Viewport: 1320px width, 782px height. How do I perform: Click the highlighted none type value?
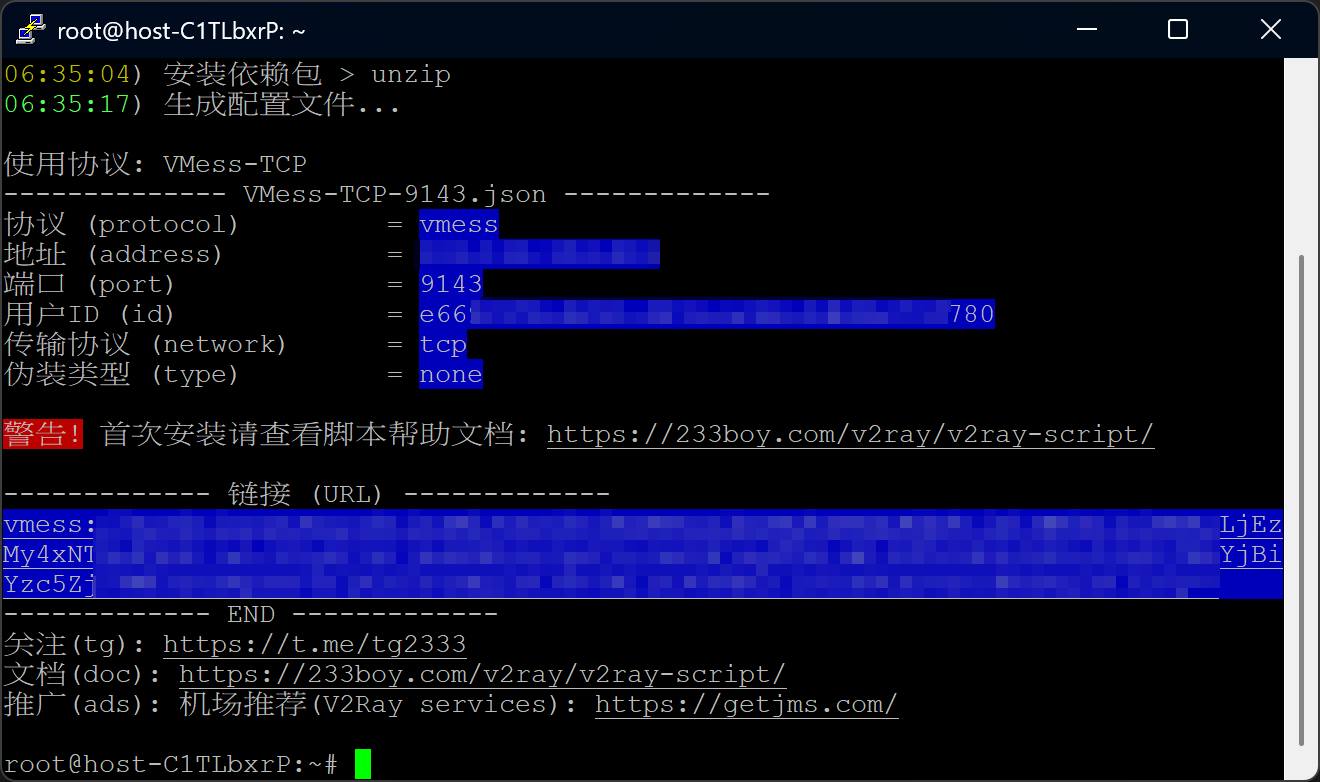451,375
